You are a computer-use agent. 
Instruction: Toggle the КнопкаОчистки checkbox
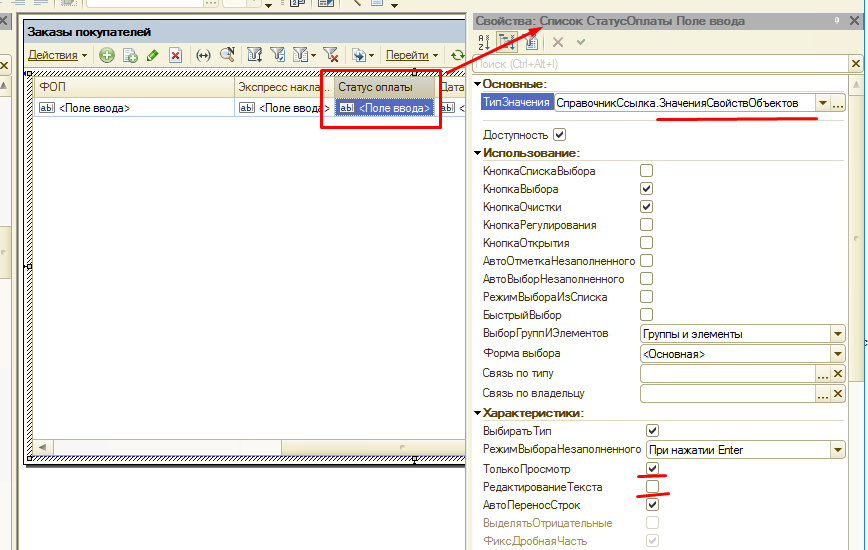tap(646, 207)
